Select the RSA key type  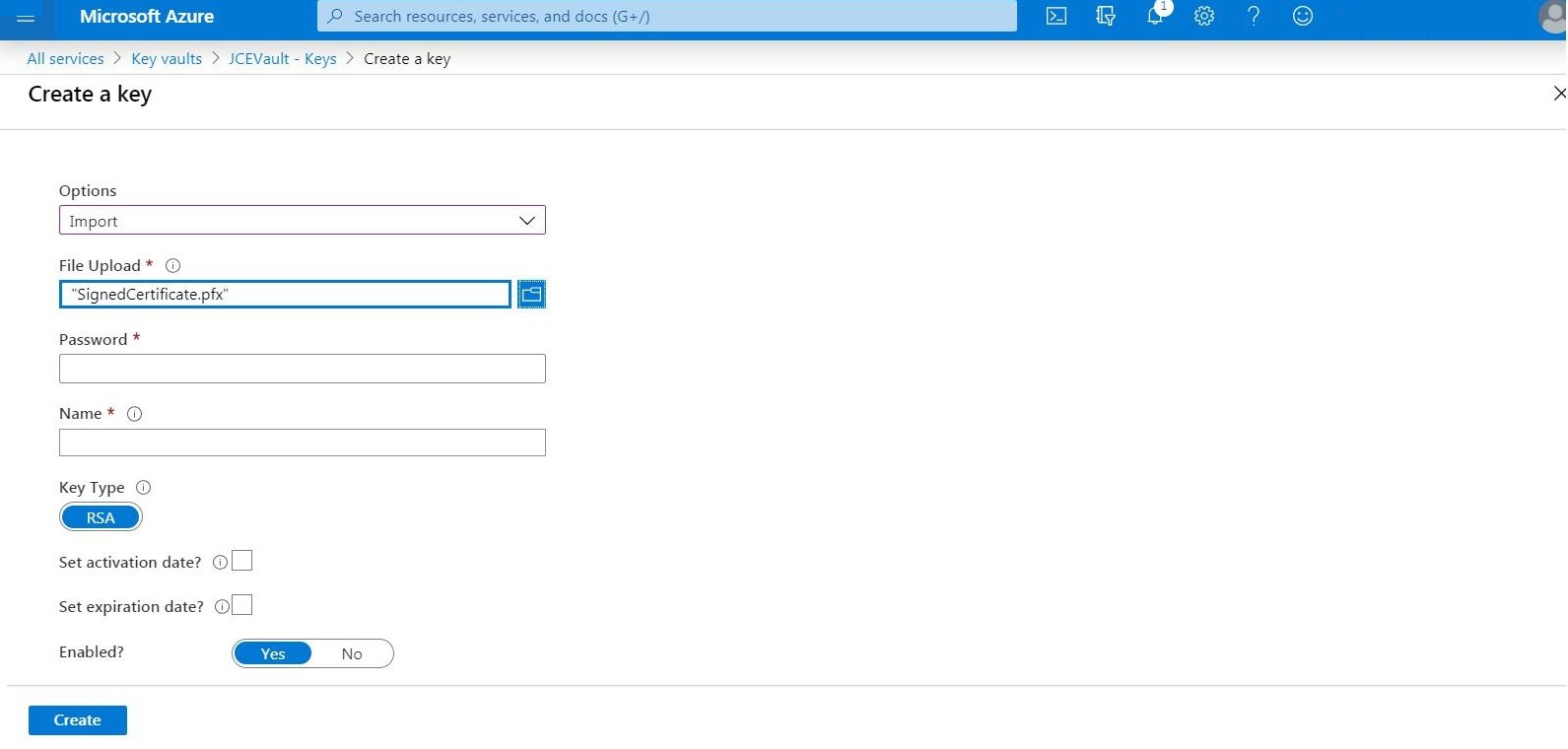click(101, 517)
